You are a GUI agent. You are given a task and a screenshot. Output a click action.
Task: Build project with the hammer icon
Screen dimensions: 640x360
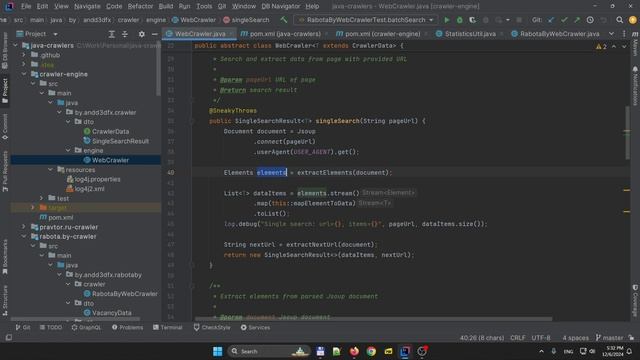tap(284, 20)
